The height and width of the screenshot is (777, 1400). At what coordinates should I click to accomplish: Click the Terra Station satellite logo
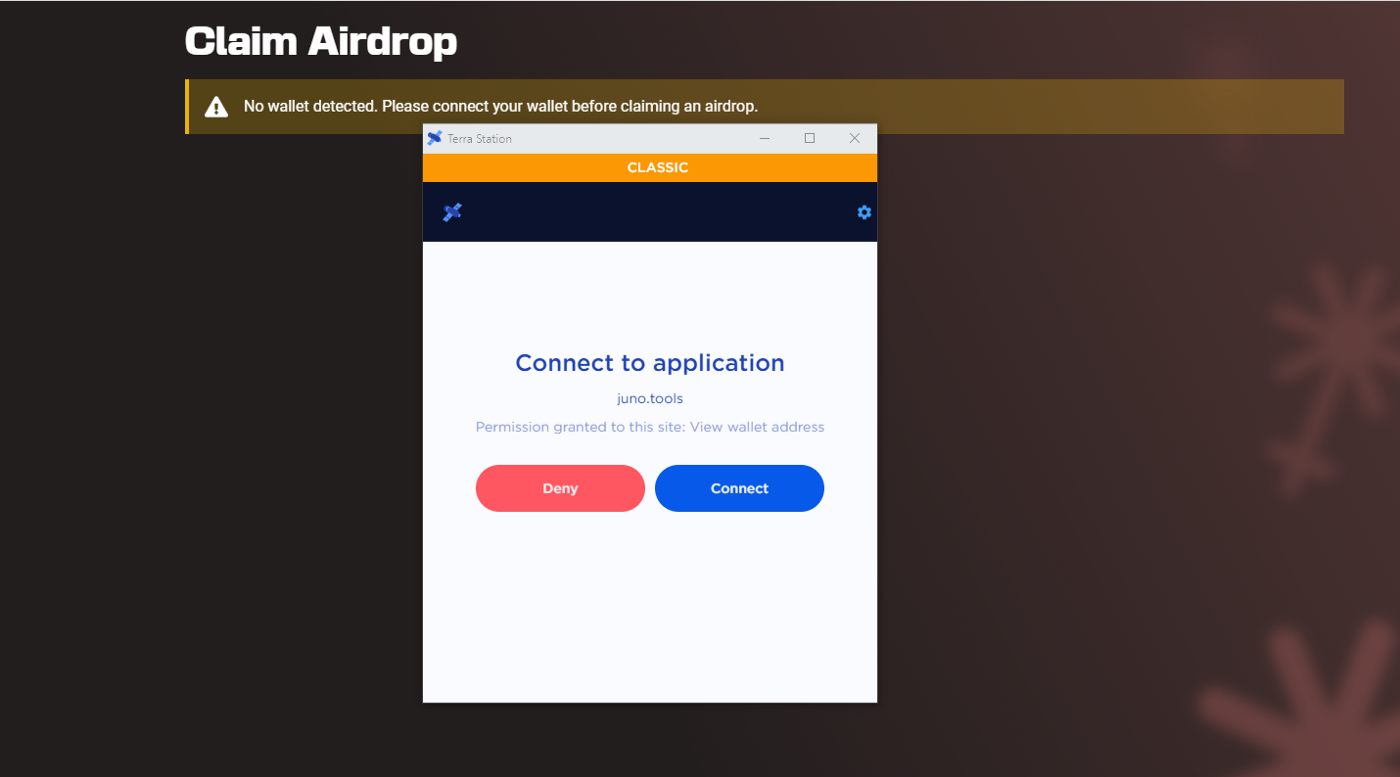click(452, 212)
